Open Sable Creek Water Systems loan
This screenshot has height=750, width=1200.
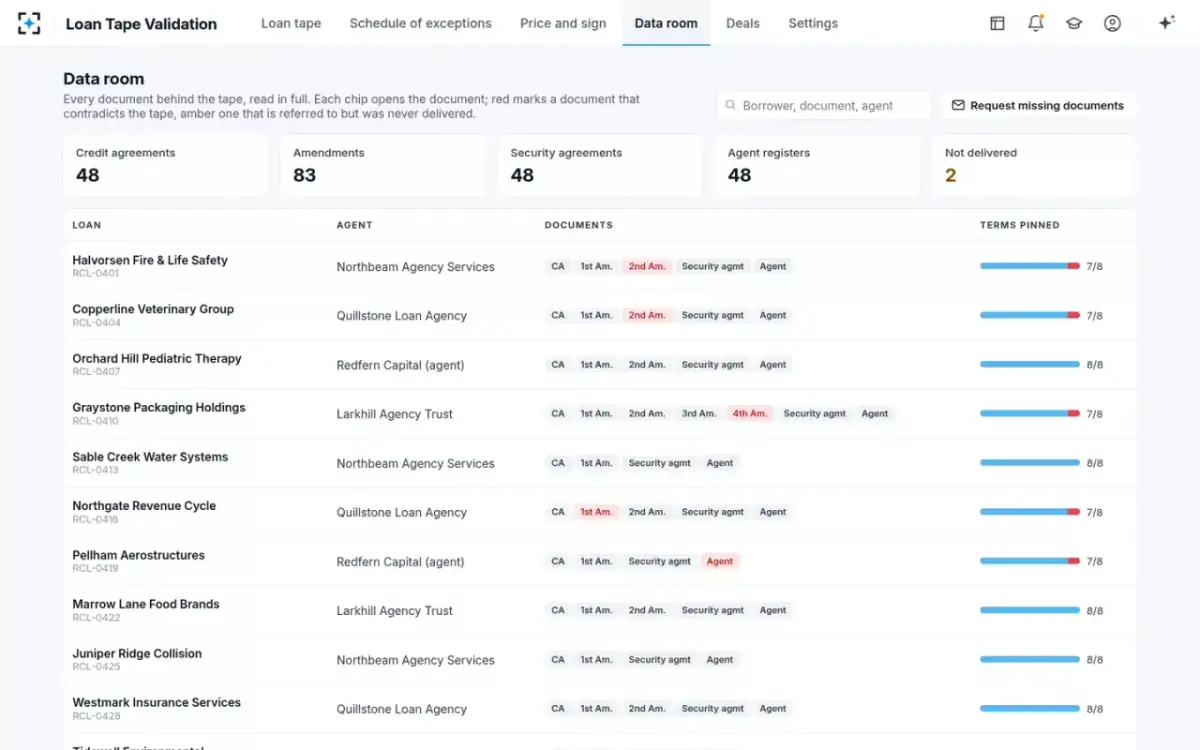pyautogui.click(x=150, y=457)
